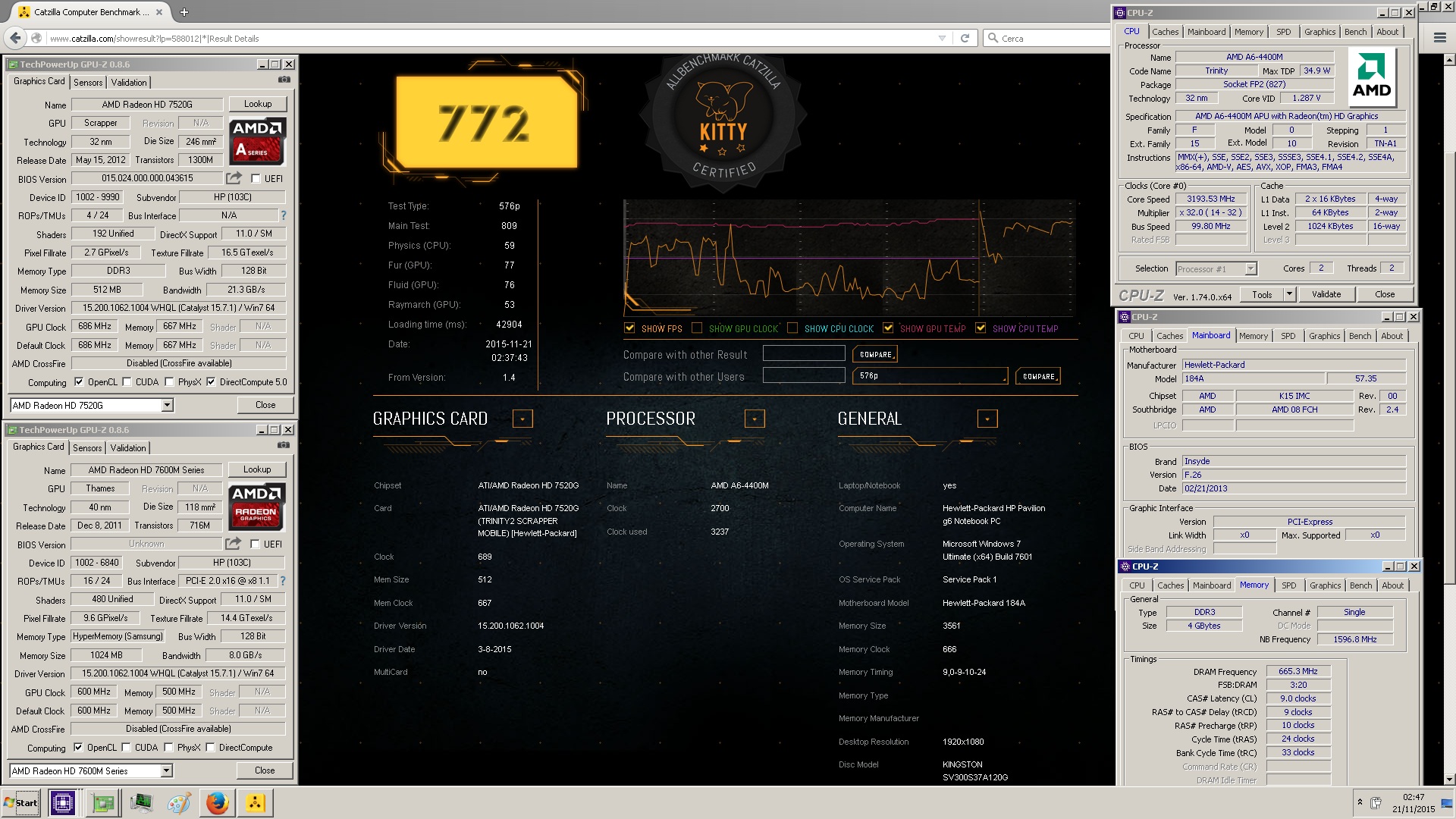
Task: Click the Compare with other Result input field
Action: (804, 353)
